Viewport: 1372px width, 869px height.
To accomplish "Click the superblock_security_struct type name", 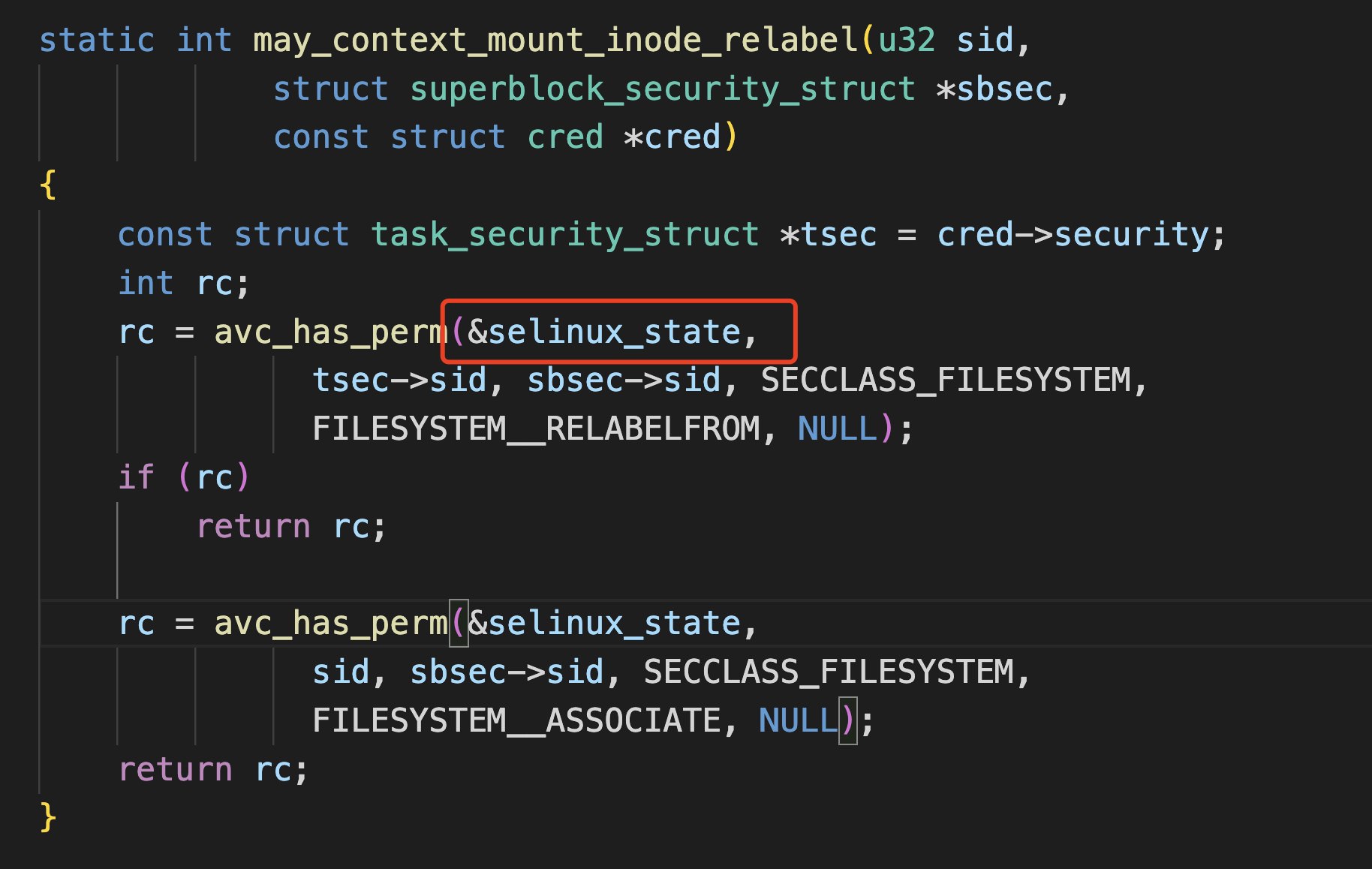I will [662, 89].
